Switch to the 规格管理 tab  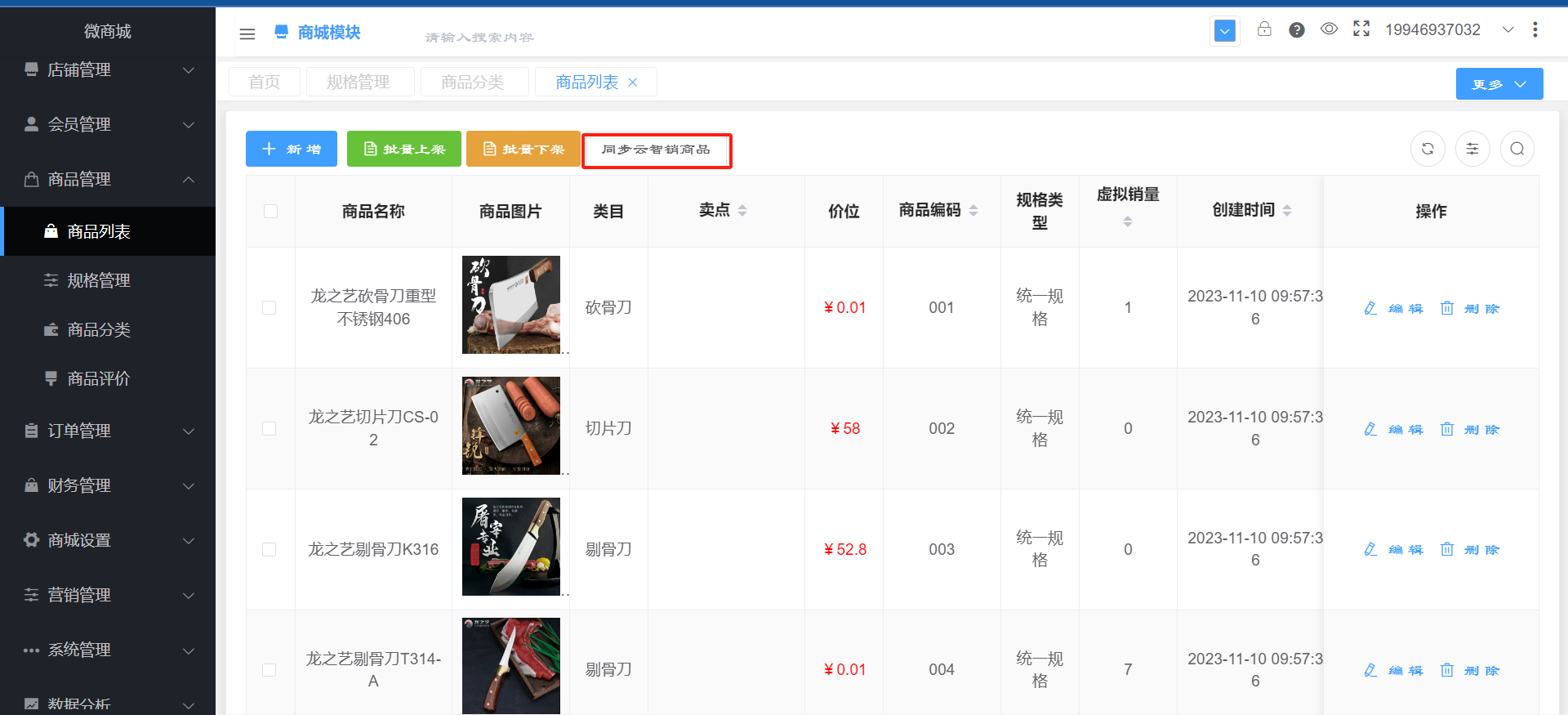[x=359, y=82]
